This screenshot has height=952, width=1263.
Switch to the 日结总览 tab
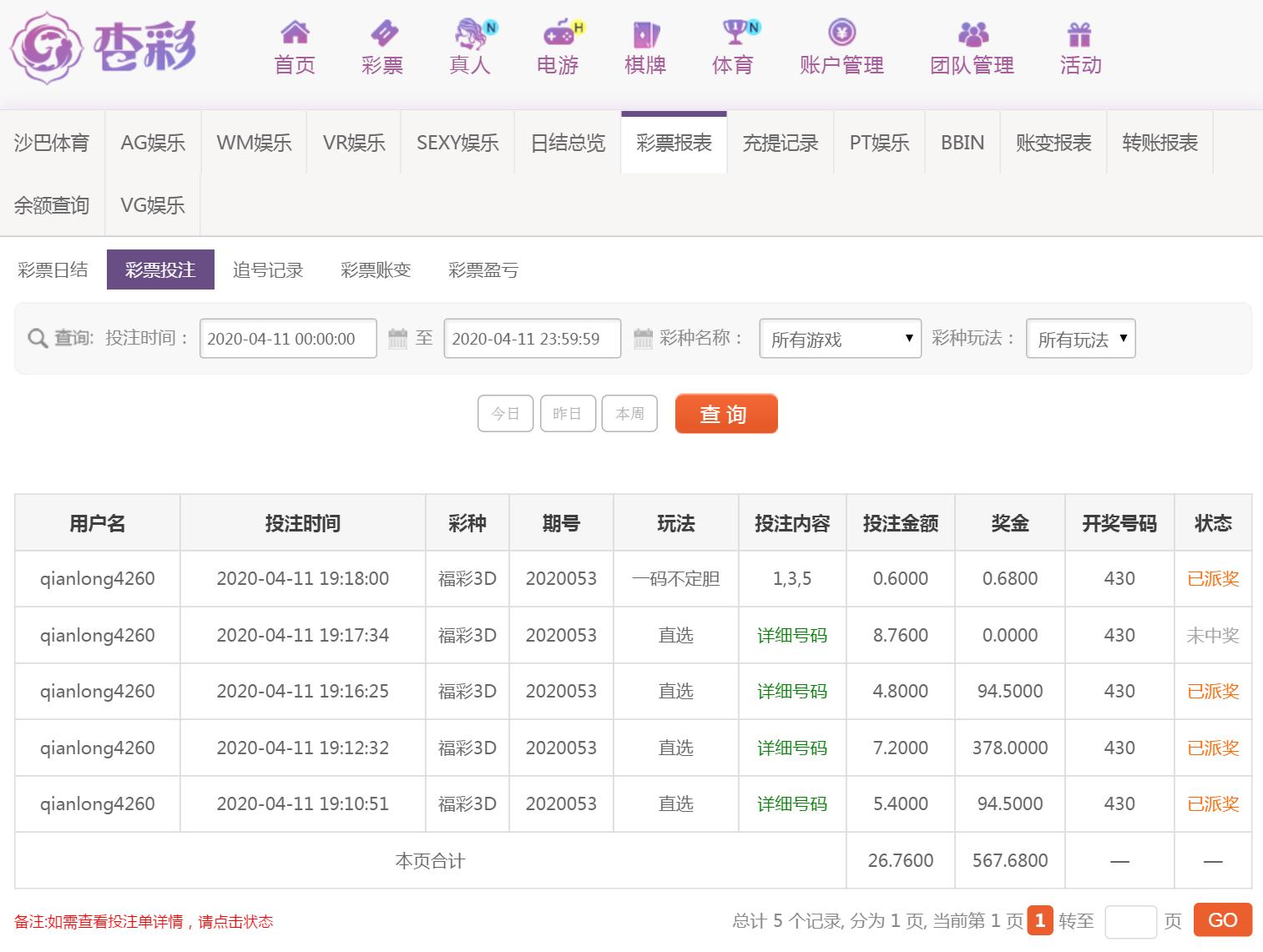point(568,143)
